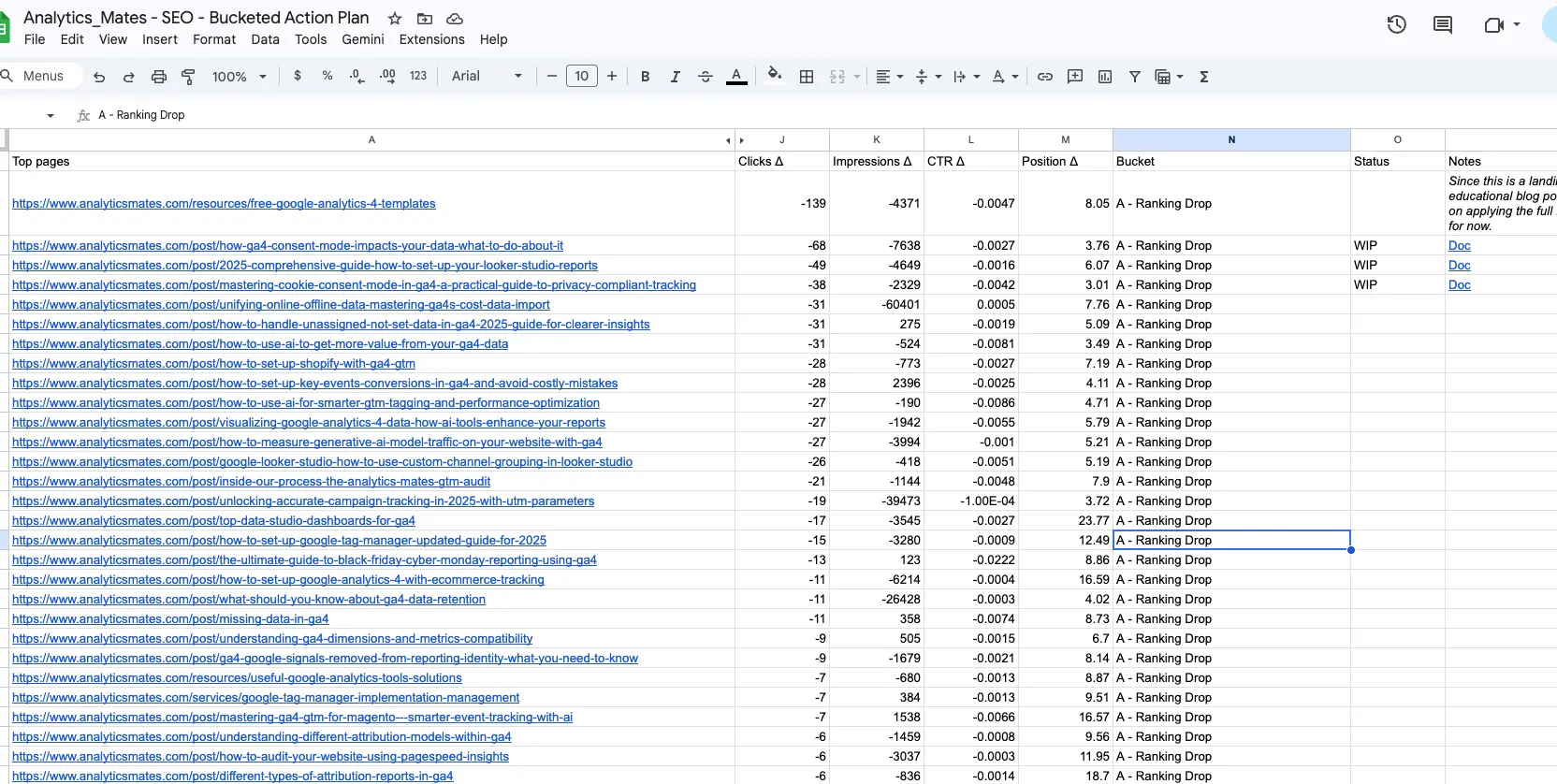This screenshot has height=784, width=1557.
Task: Open the Borders tool
Action: (807, 77)
